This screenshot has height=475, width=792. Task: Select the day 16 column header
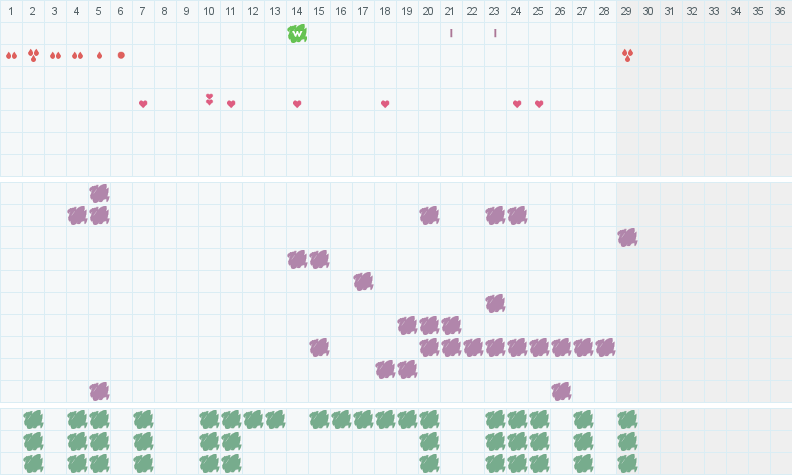click(341, 11)
